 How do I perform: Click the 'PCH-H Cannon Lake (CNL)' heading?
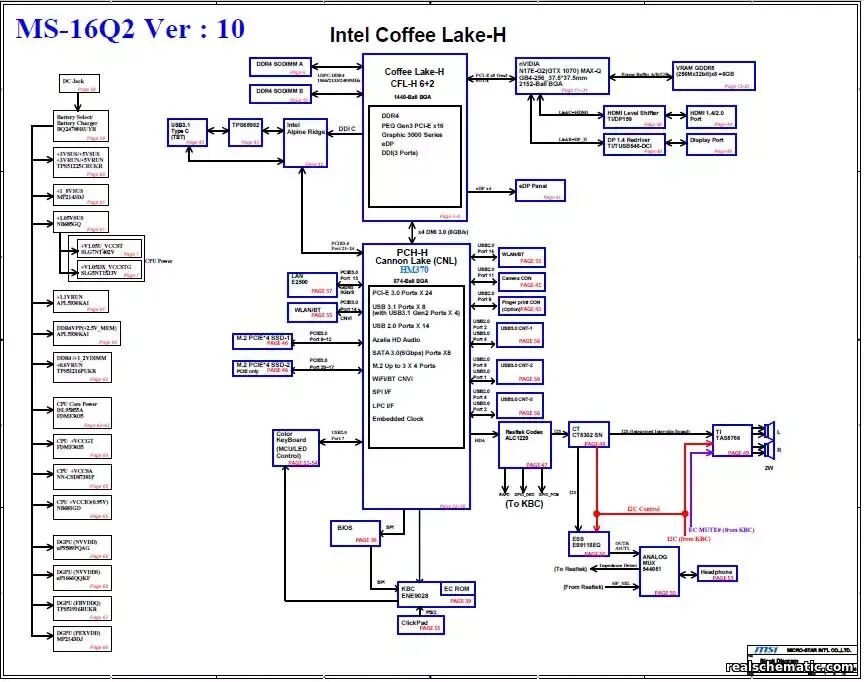(415, 257)
